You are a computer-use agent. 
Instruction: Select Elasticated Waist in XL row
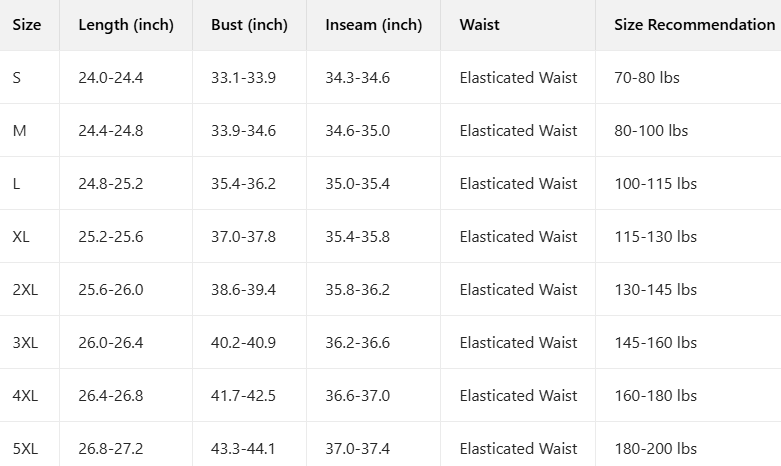pyautogui.click(x=519, y=236)
